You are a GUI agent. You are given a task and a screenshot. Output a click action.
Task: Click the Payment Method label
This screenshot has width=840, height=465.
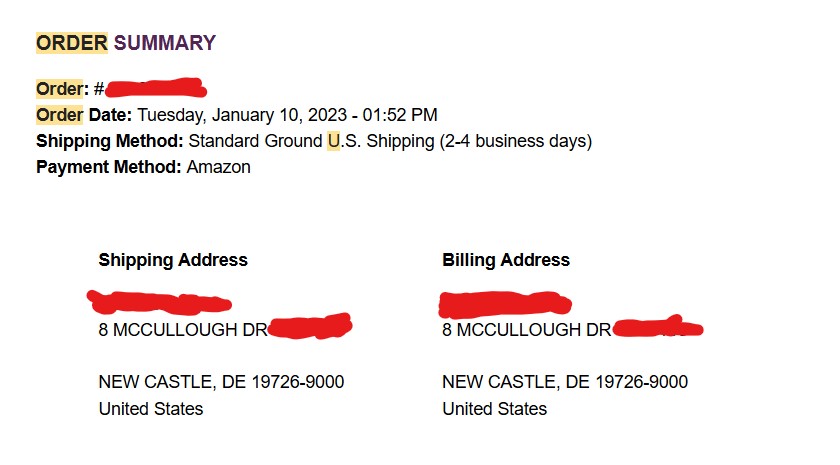pos(109,167)
